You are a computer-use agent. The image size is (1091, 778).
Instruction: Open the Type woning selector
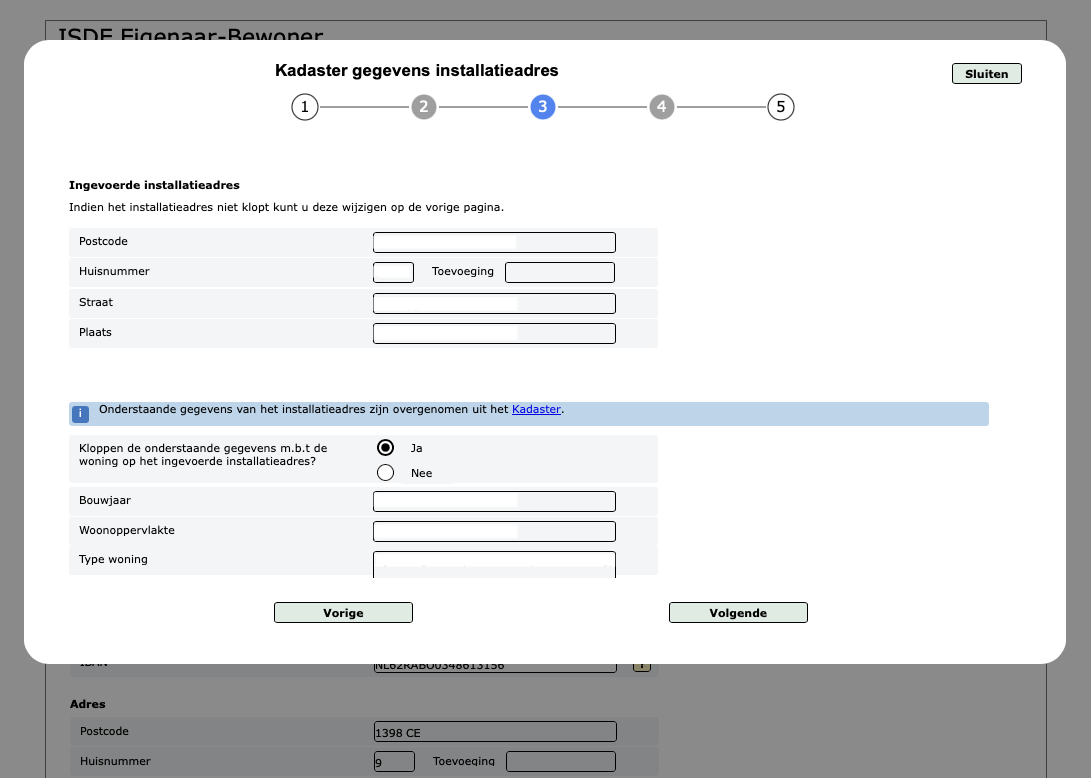coord(494,563)
